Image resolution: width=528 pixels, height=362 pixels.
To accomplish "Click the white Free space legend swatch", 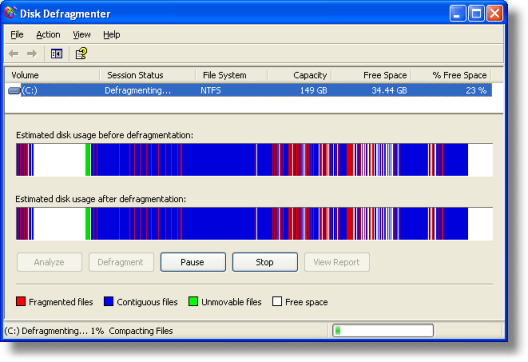I will (277, 301).
